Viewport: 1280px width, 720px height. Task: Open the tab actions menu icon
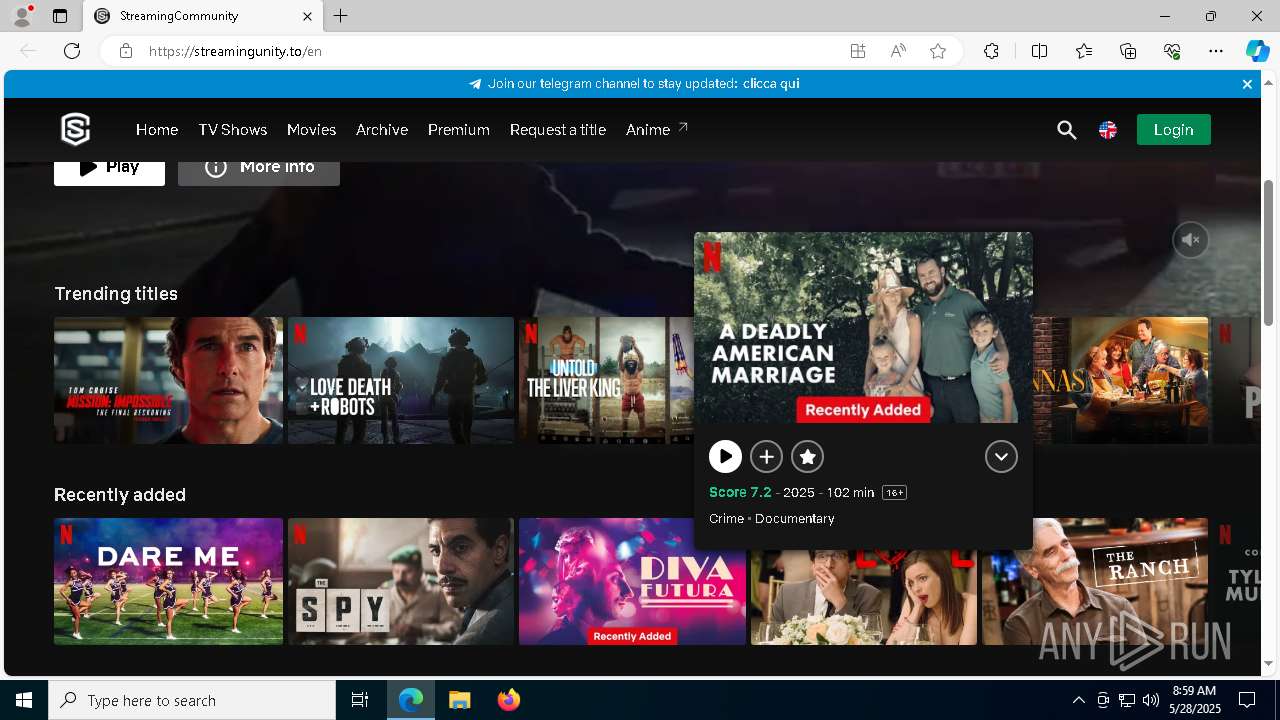pyautogui.click(x=60, y=16)
